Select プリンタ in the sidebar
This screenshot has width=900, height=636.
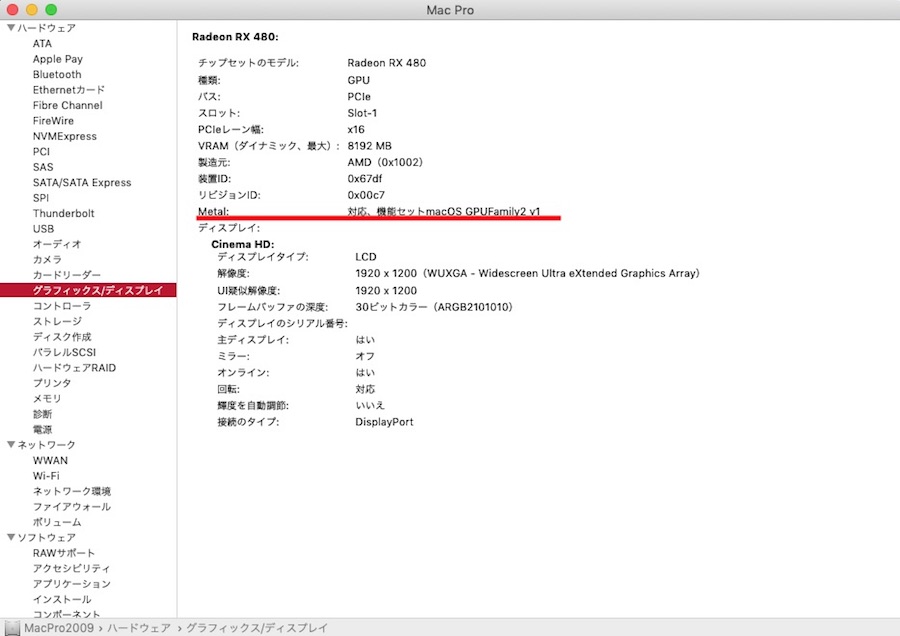(x=52, y=383)
